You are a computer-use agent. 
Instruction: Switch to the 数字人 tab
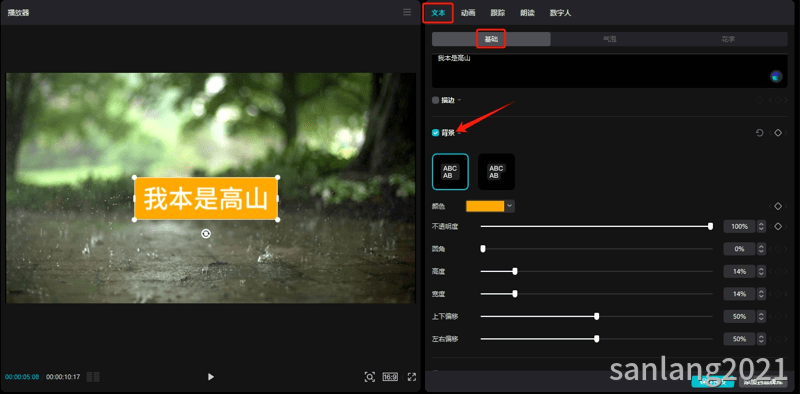click(560, 13)
